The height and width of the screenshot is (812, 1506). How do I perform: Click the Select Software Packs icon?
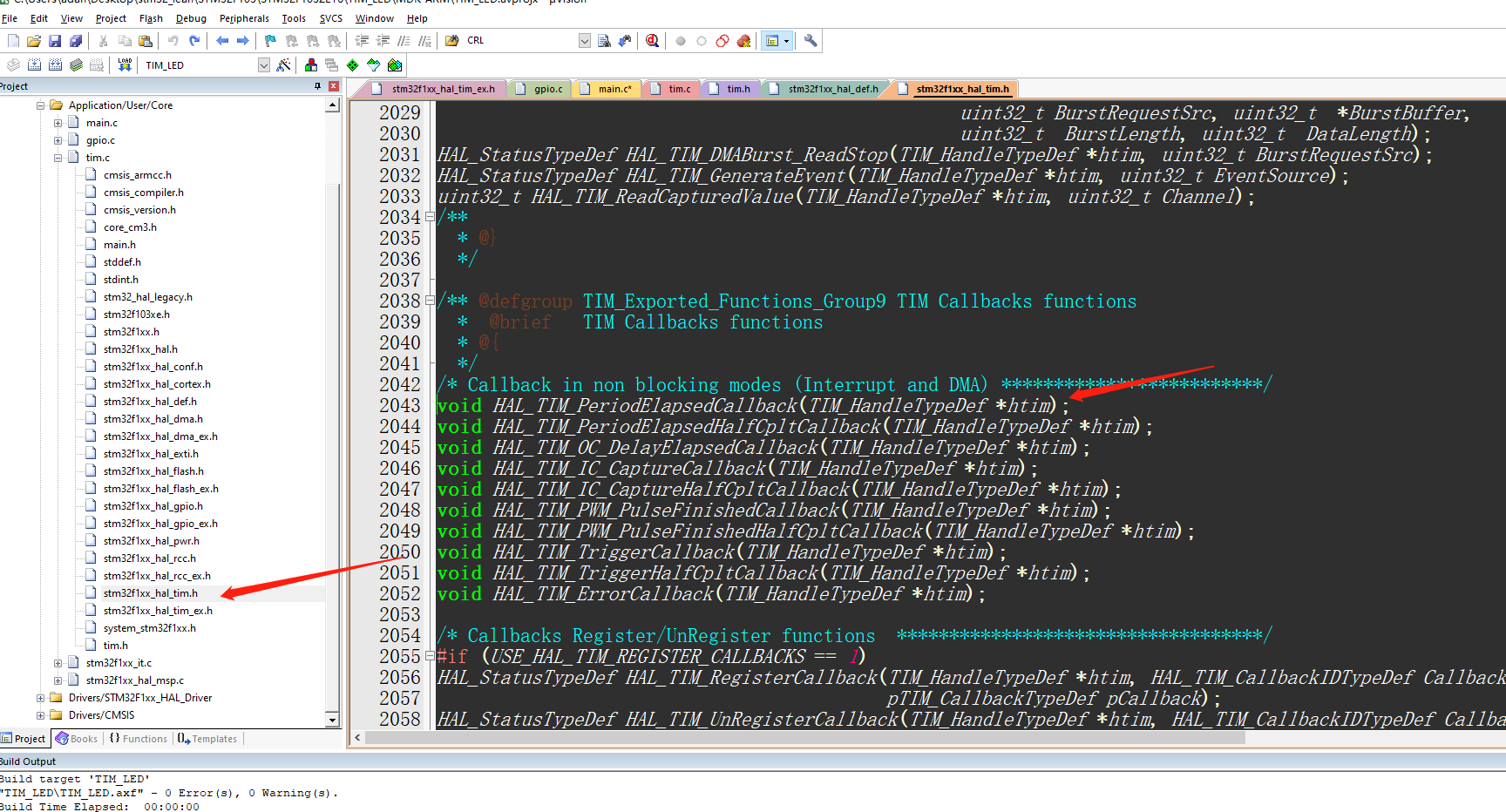(374, 65)
